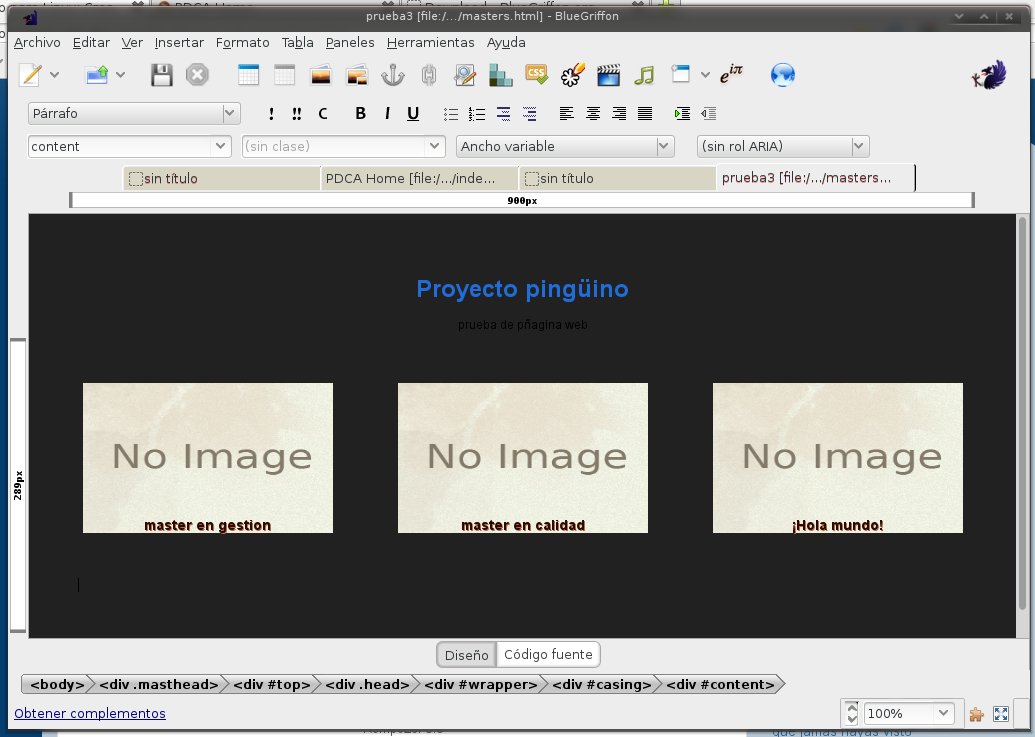
Task: Click the add-ons puzzle piece icon
Action: [976, 714]
